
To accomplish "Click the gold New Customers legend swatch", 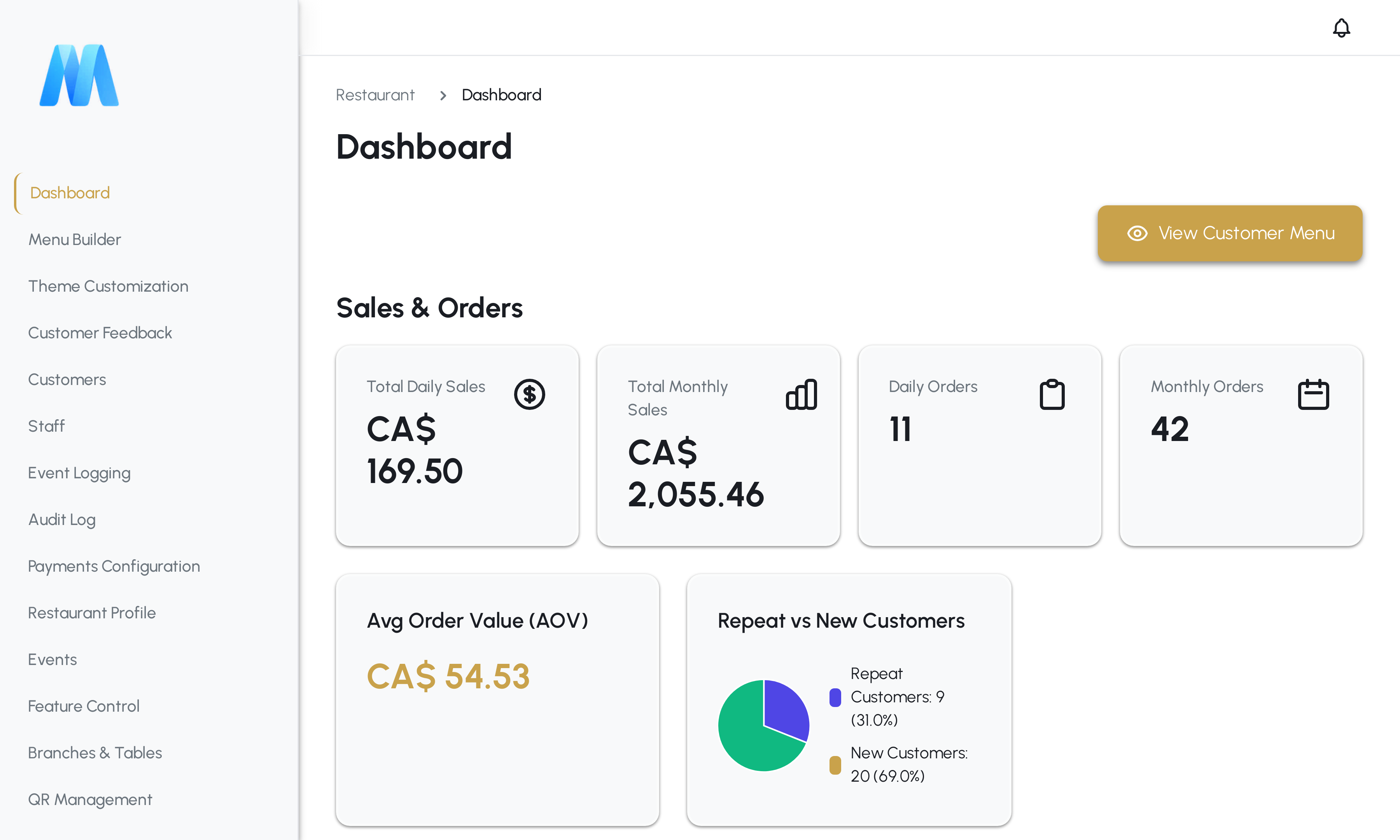I will 835,765.
